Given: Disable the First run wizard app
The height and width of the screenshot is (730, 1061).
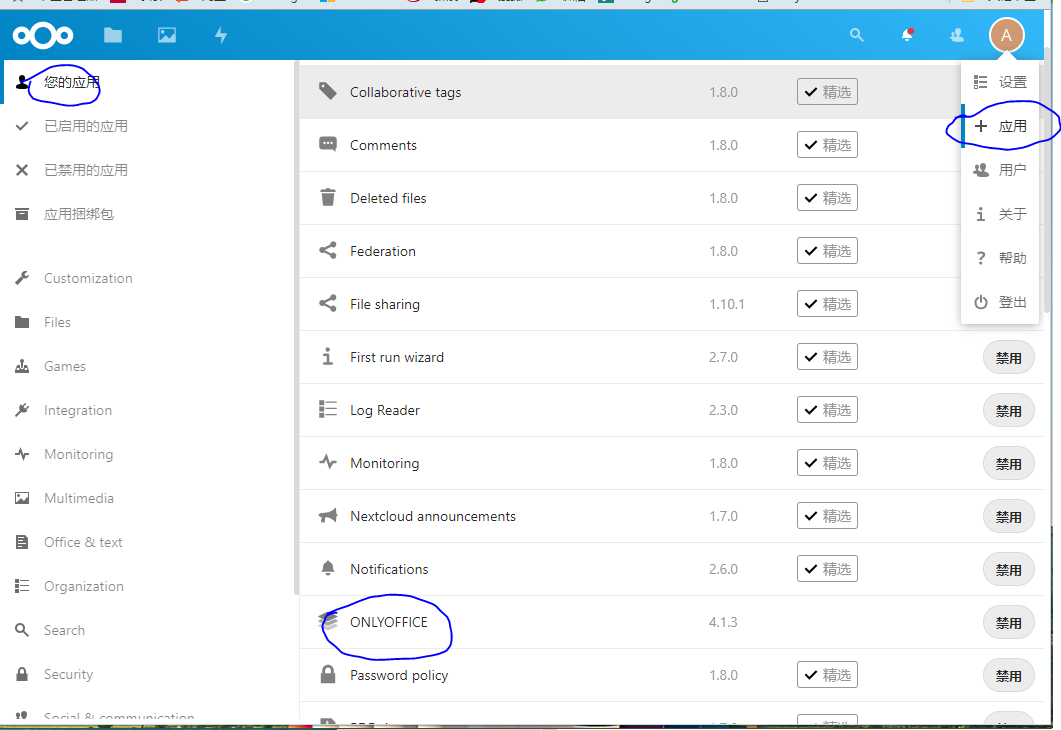Looking at the screenshot, I should (x=1008, y=356).
